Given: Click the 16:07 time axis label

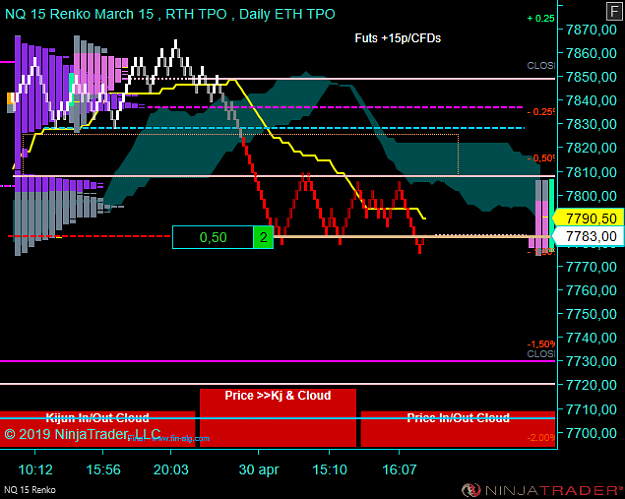Looking at the screenshot, I should (x=399, y=470).
